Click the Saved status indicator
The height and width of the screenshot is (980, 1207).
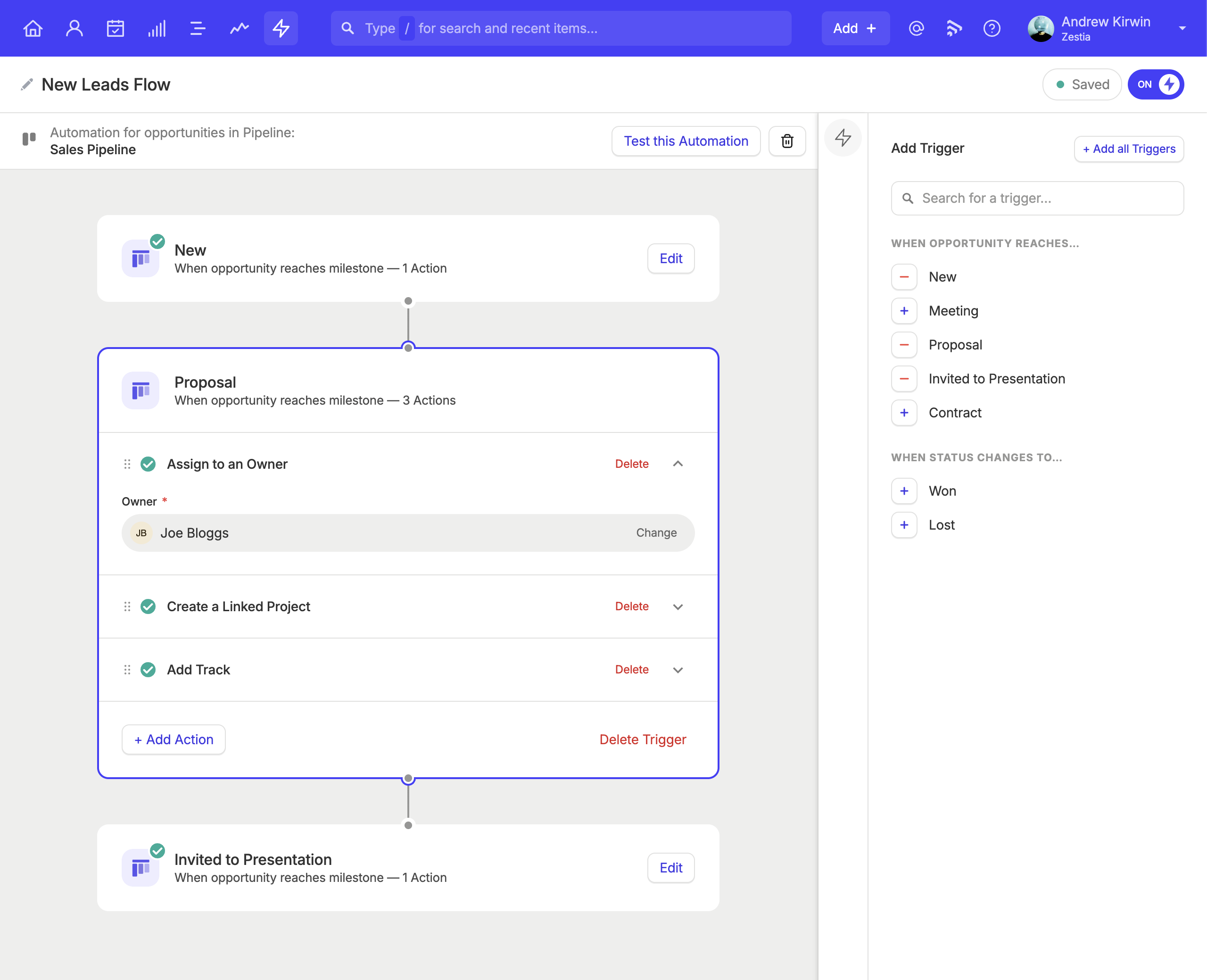pyautogui.click(x=1082, y=85)
